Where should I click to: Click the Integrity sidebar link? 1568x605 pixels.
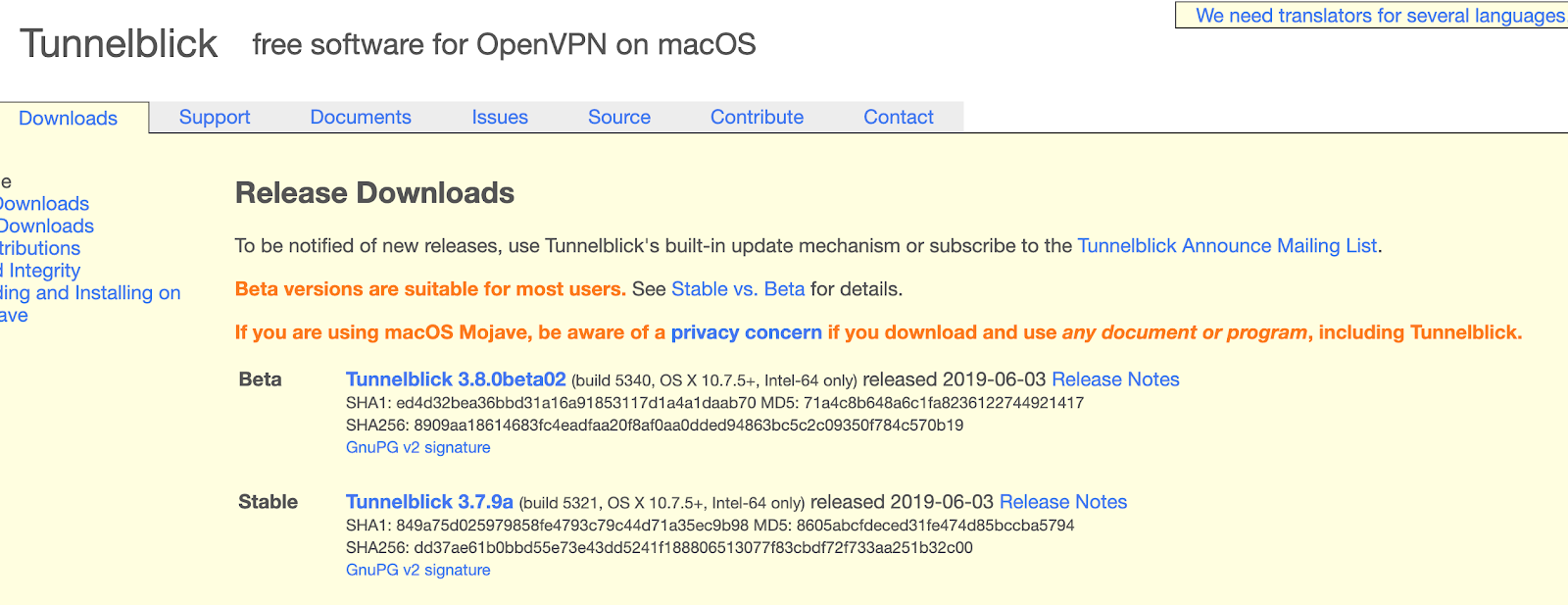click(41, 271)
